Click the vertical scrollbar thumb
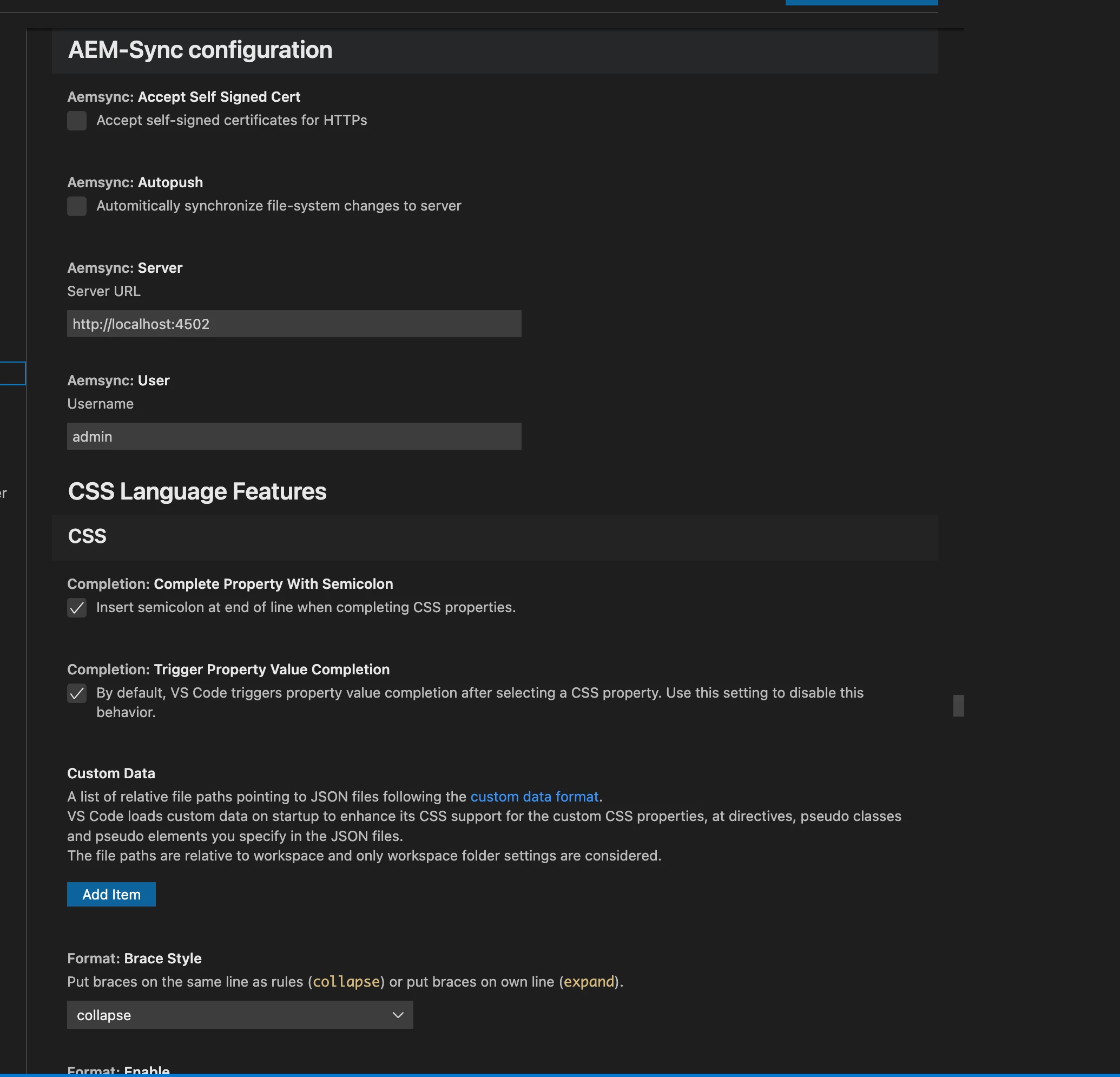1120x1077 pixels. (x=958, y=705)
